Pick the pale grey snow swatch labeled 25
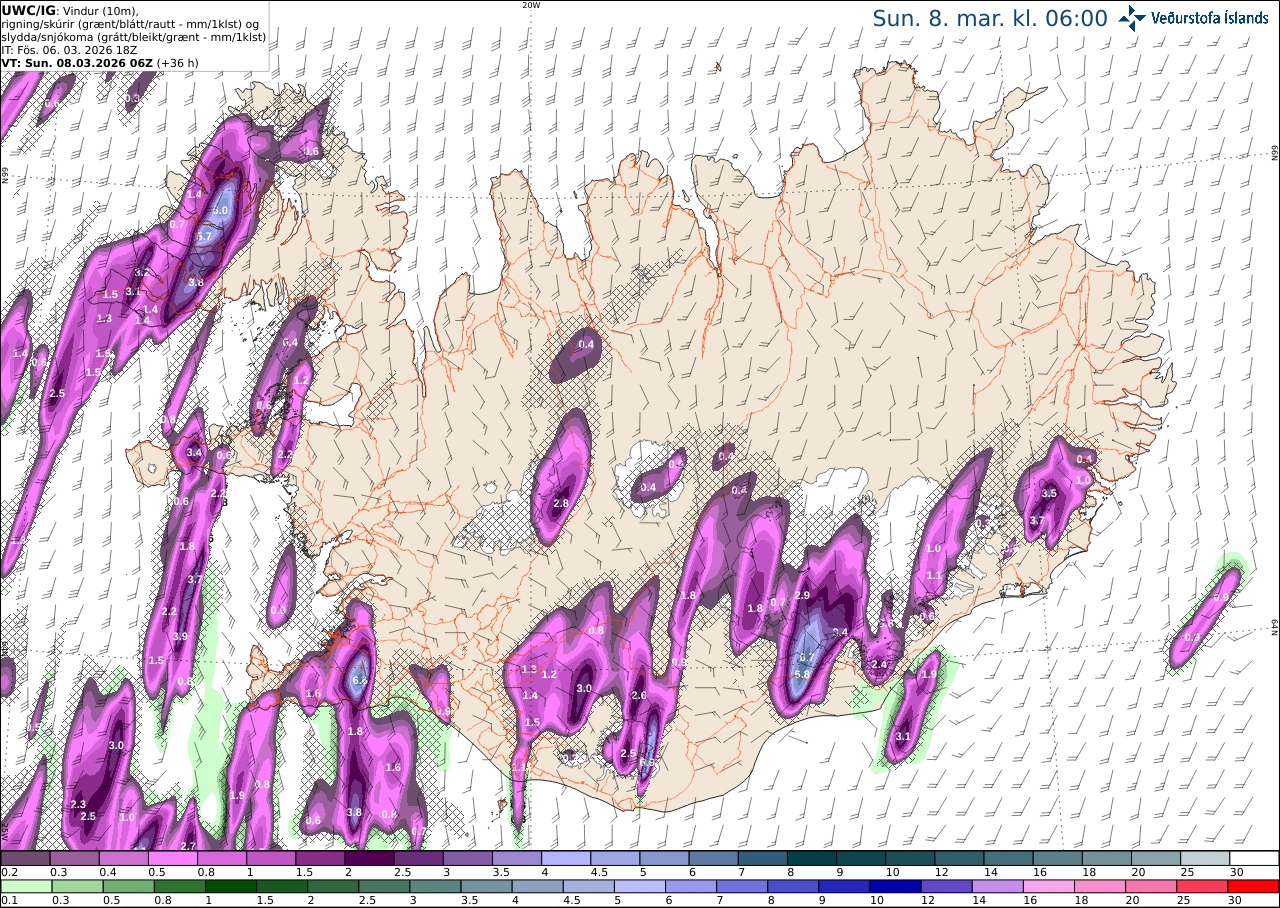1280x908 pixels. [1205, 858]
